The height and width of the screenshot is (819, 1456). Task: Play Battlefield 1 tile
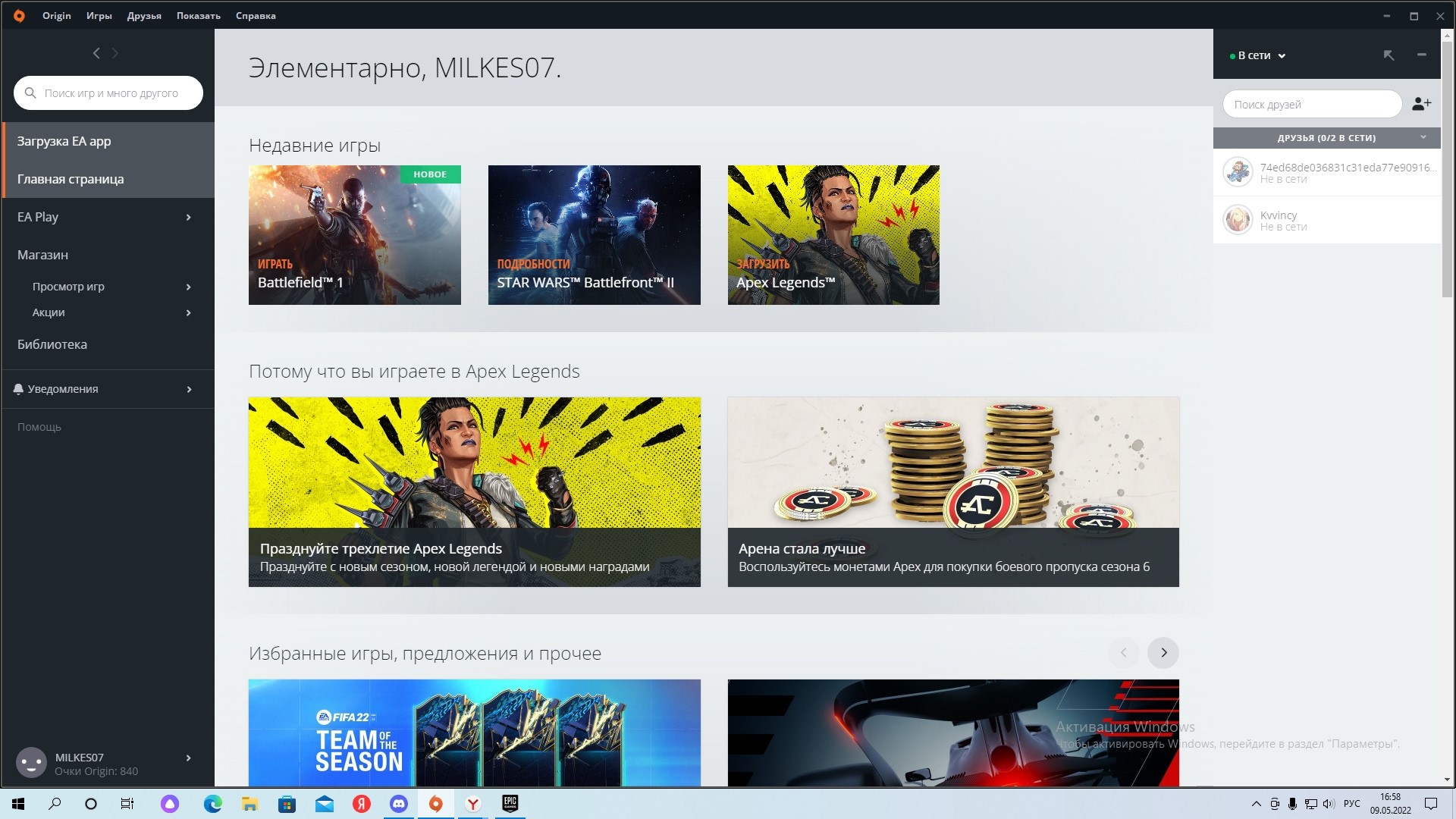[x=354, y=235]
